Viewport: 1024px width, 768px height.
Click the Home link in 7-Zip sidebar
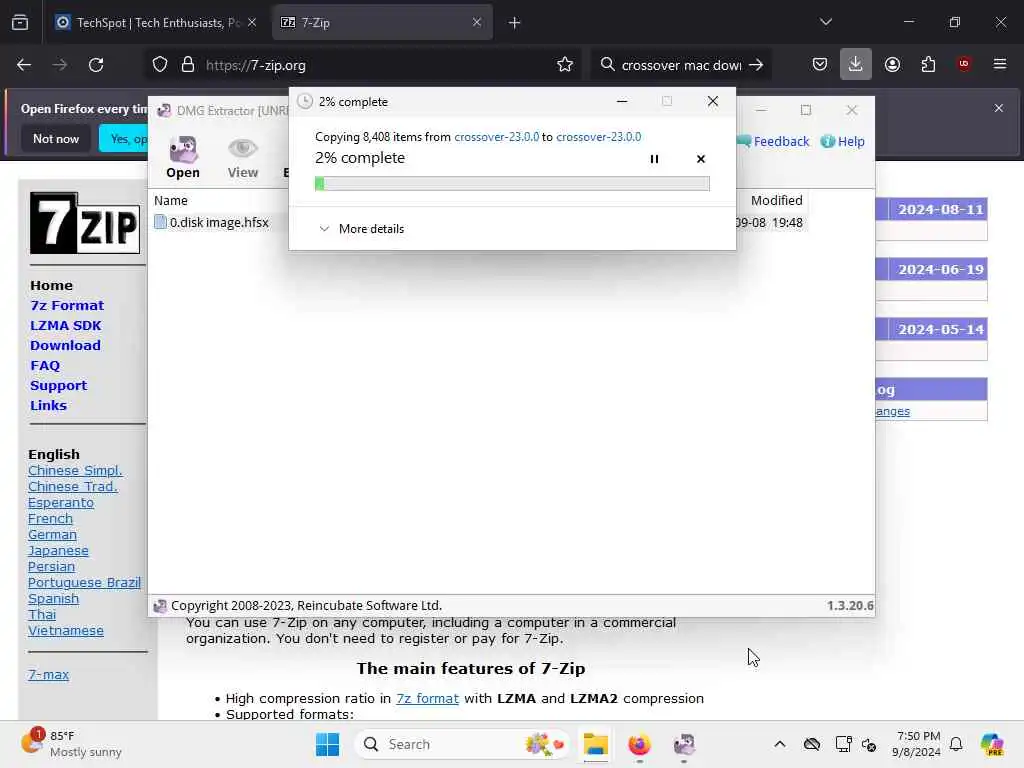click(x=52, y=285)
